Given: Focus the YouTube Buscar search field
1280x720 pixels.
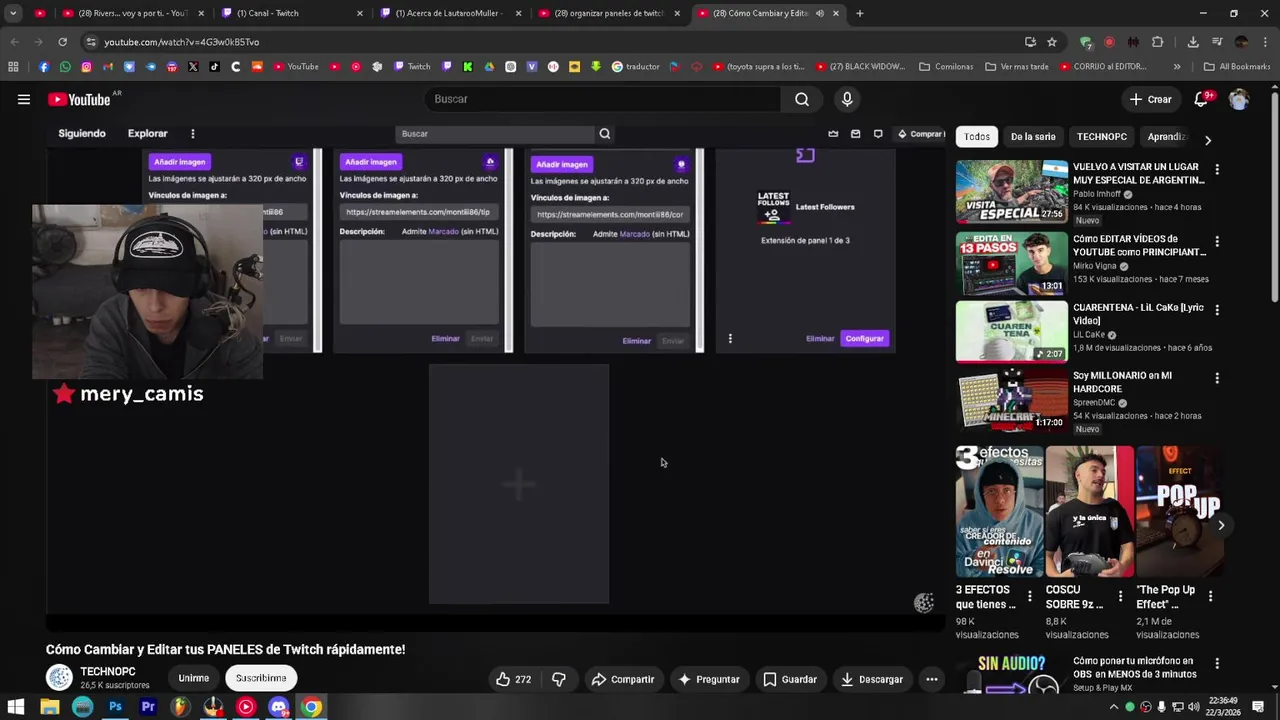Looking at the screenshot, I should pos(603,99).
